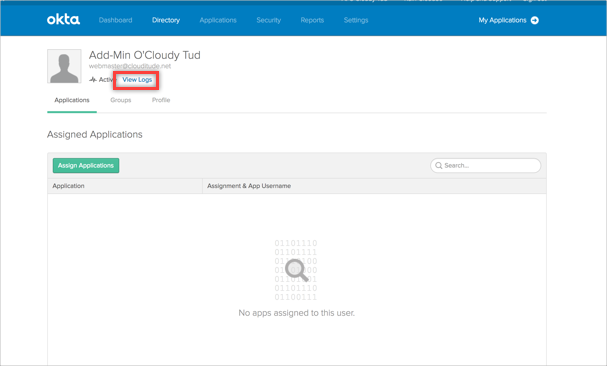Open the Applications menu in navbar
The height and width of the screenshot is (366, 607).
pos(218,20)
